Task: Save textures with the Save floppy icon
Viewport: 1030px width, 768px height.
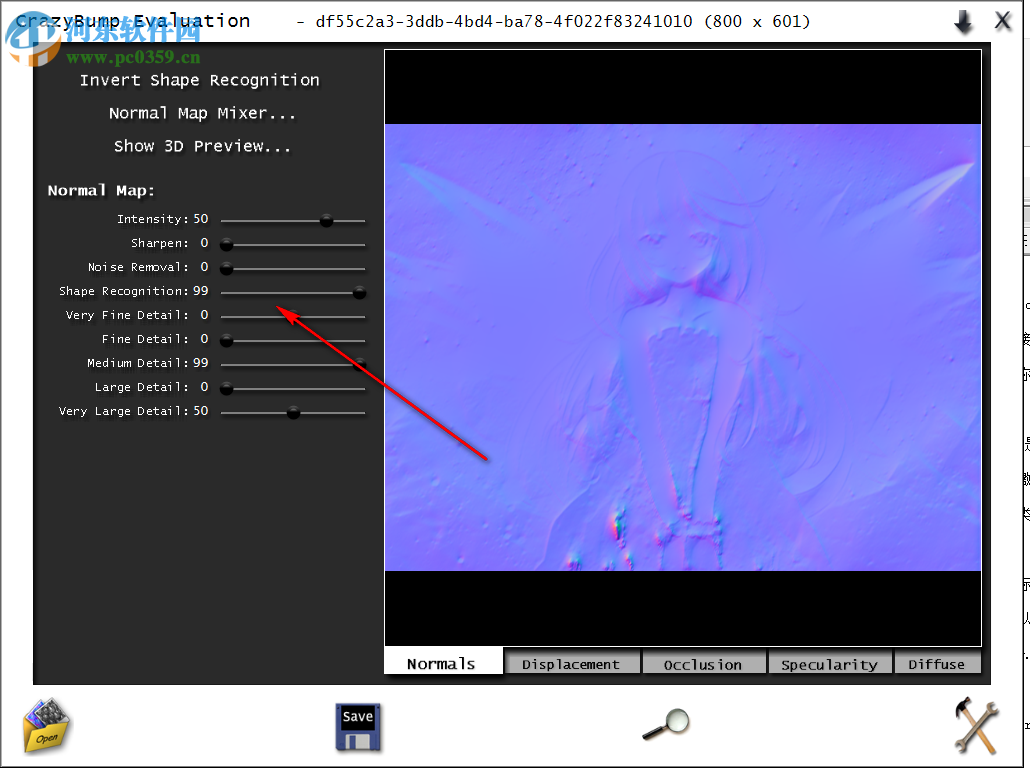Action: [358, 727]
